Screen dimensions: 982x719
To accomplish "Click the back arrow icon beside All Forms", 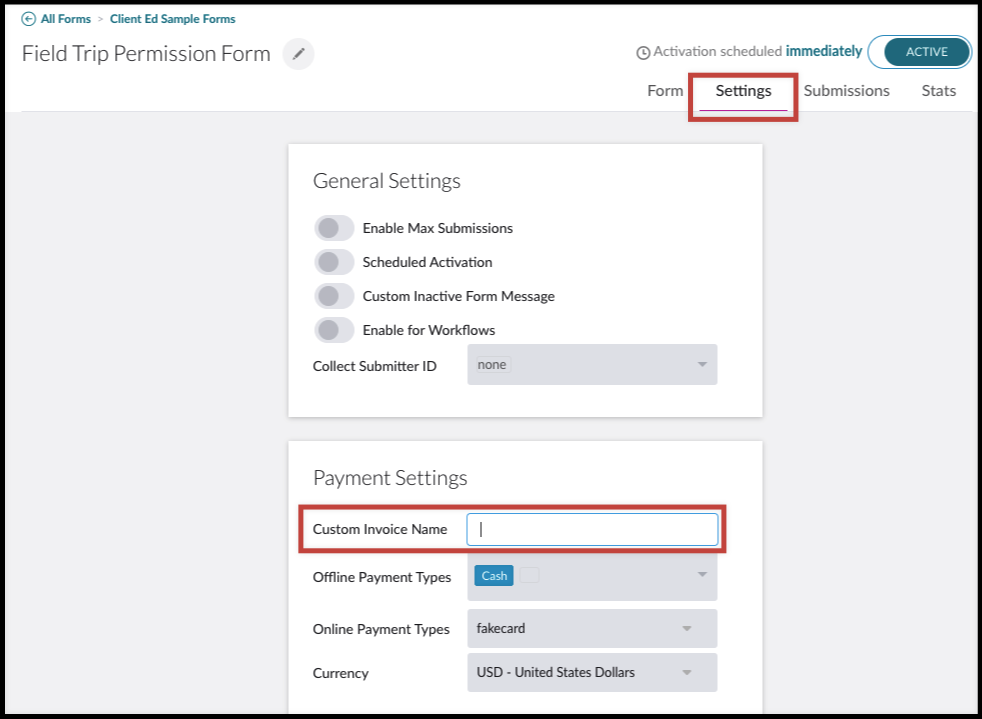I will click(x=28, y=19).
